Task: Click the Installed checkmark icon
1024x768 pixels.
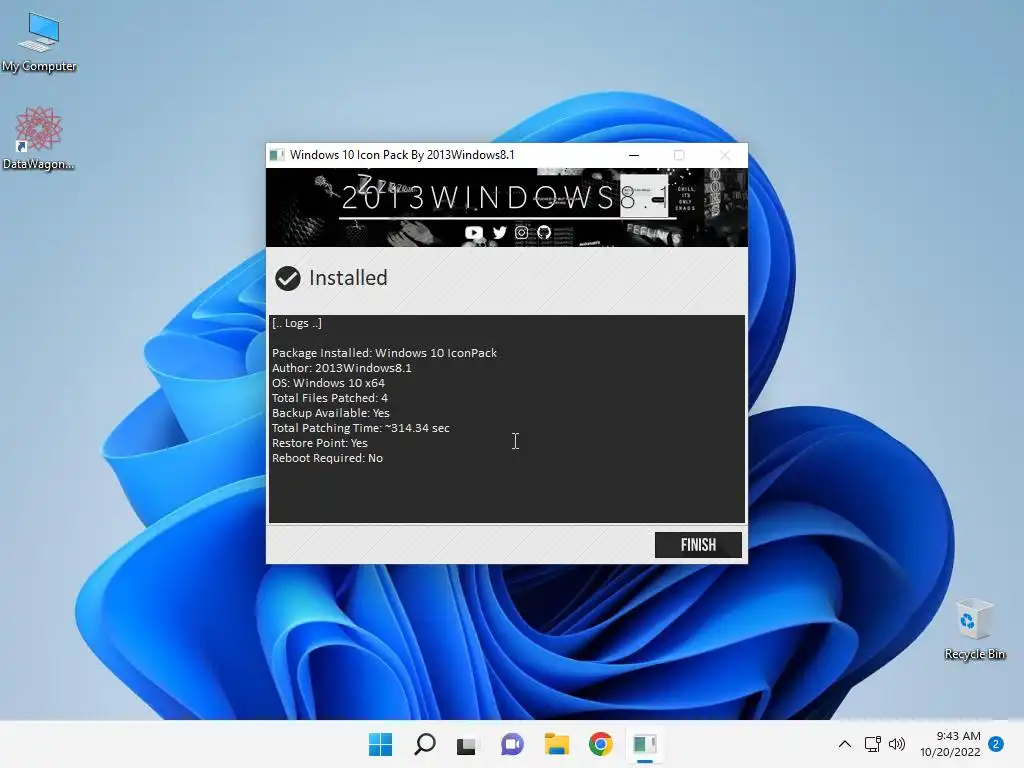Action: point(287,278)
